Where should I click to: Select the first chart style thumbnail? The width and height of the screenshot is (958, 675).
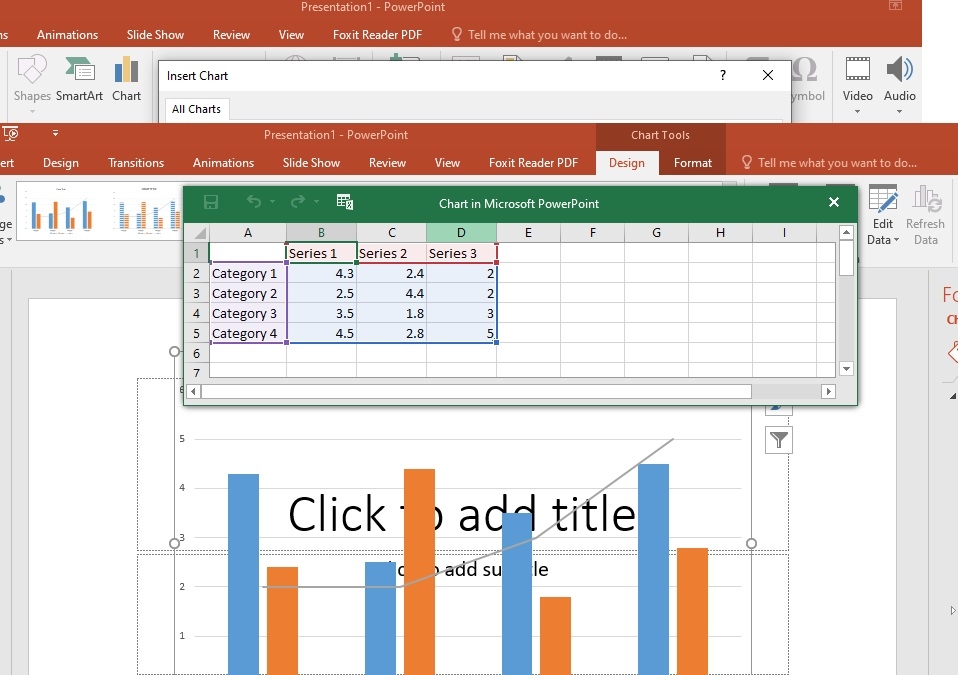coord(61,211)
